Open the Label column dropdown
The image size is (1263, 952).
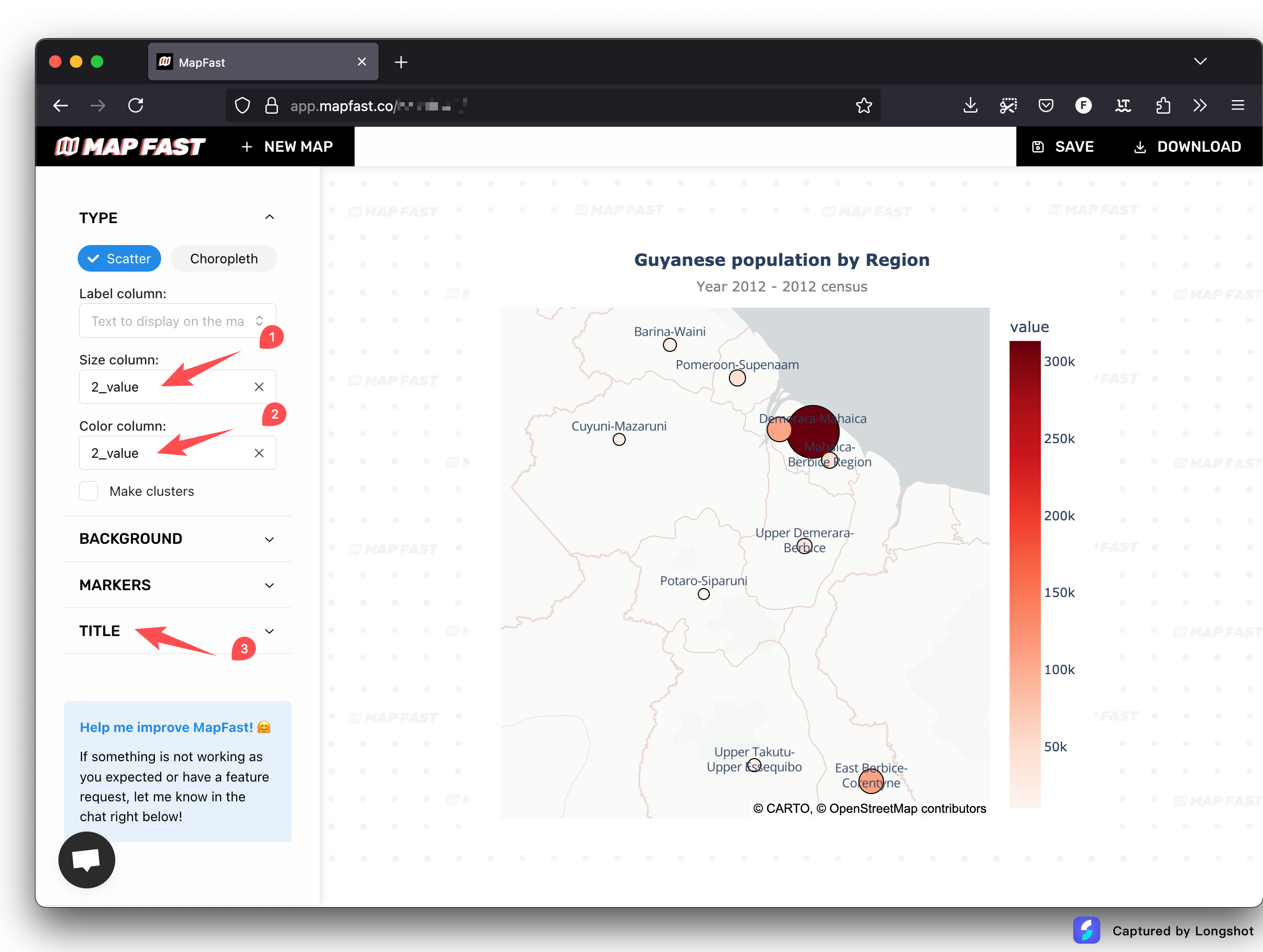(178, 321)
